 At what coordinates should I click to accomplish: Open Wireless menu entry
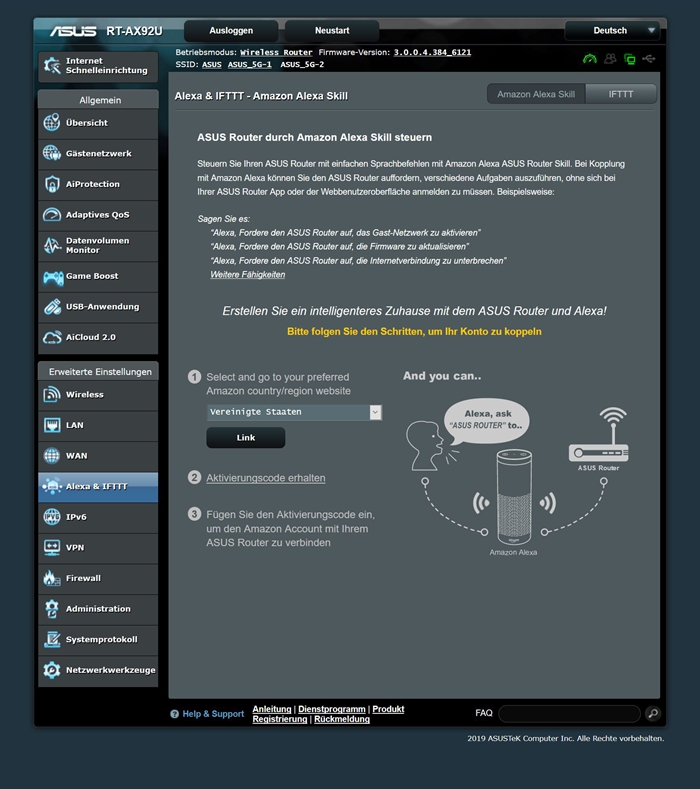[98, 394]
